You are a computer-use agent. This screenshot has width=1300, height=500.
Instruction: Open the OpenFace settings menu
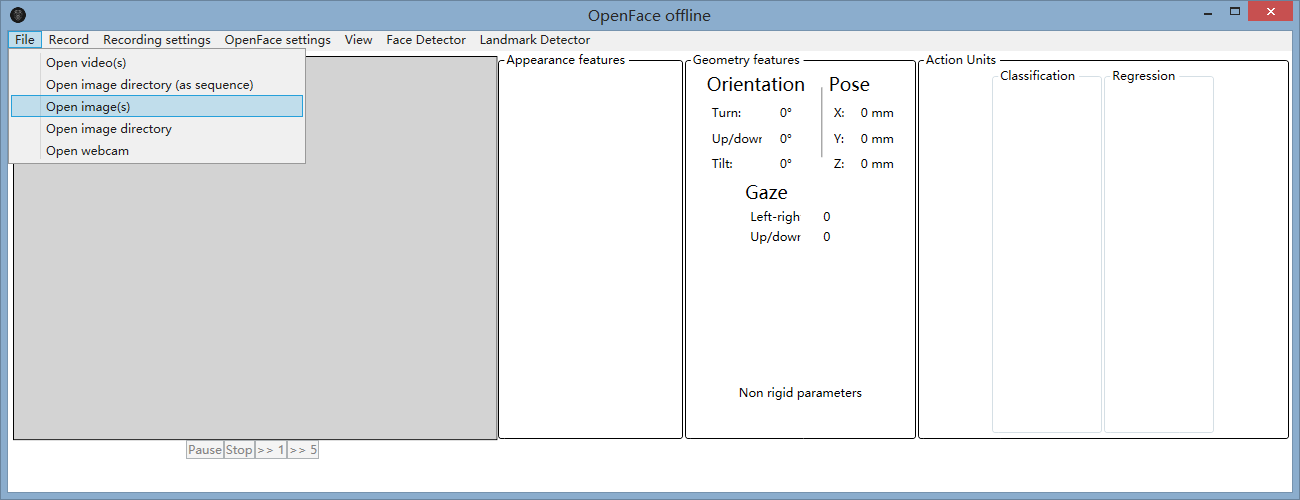click(278, 40)
